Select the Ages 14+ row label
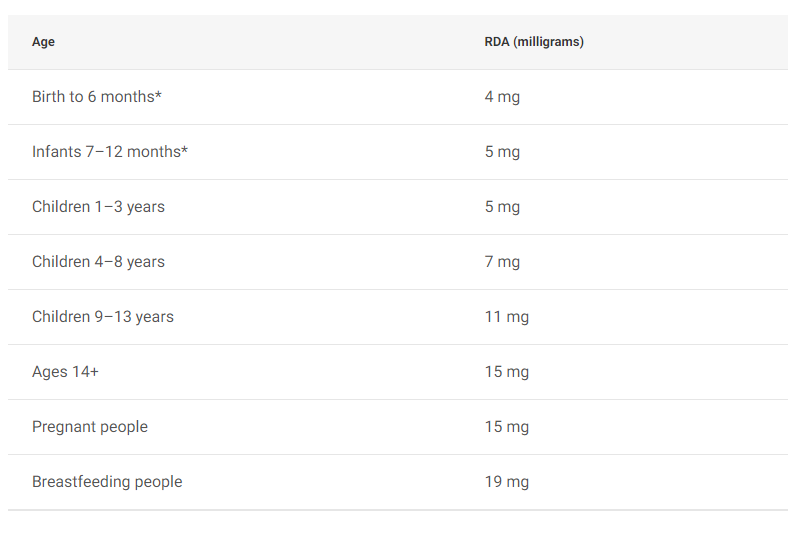 click(65, 372)
